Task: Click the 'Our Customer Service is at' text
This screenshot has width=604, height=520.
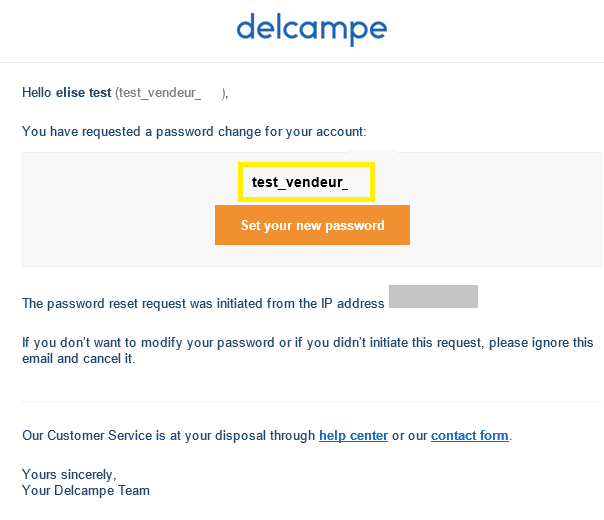Action: tap(168, 436)
